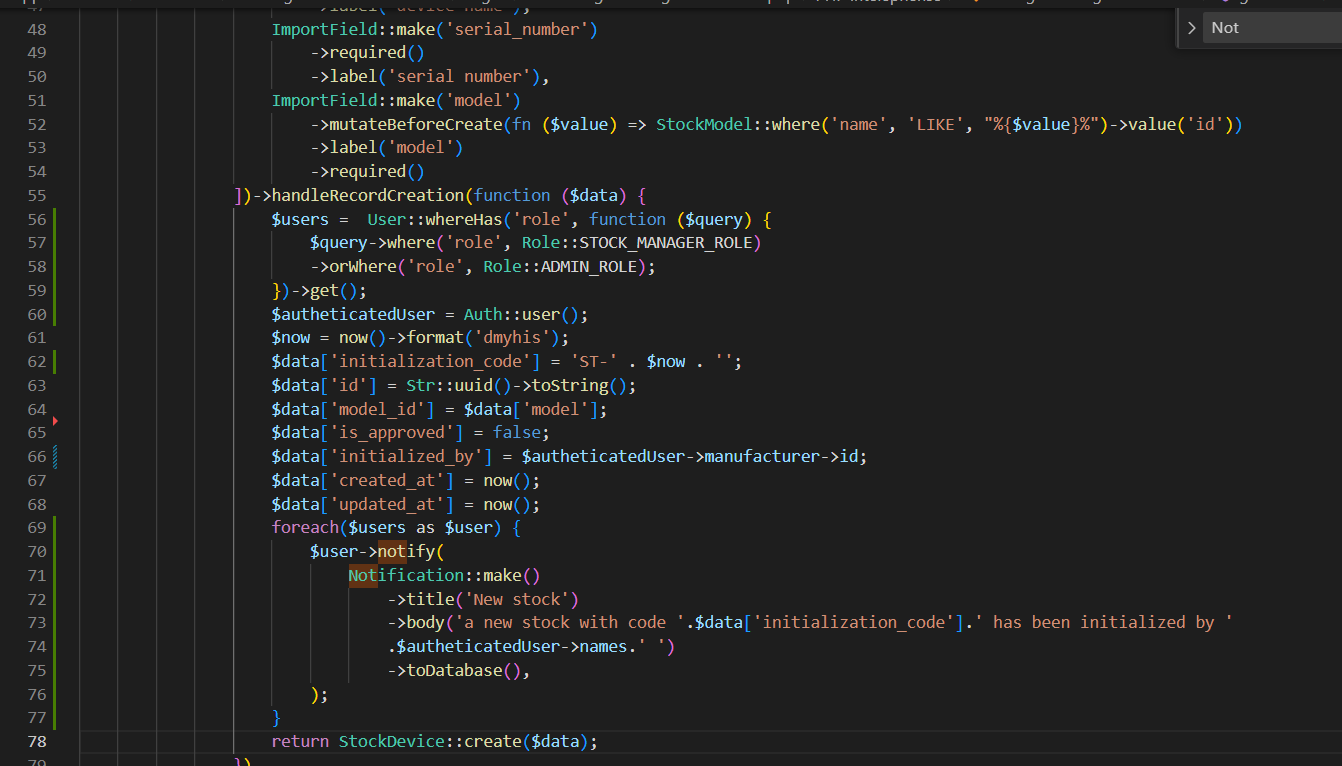
Task: Expand the Toggle Replace chevron in find widget
Action: 1190,28
